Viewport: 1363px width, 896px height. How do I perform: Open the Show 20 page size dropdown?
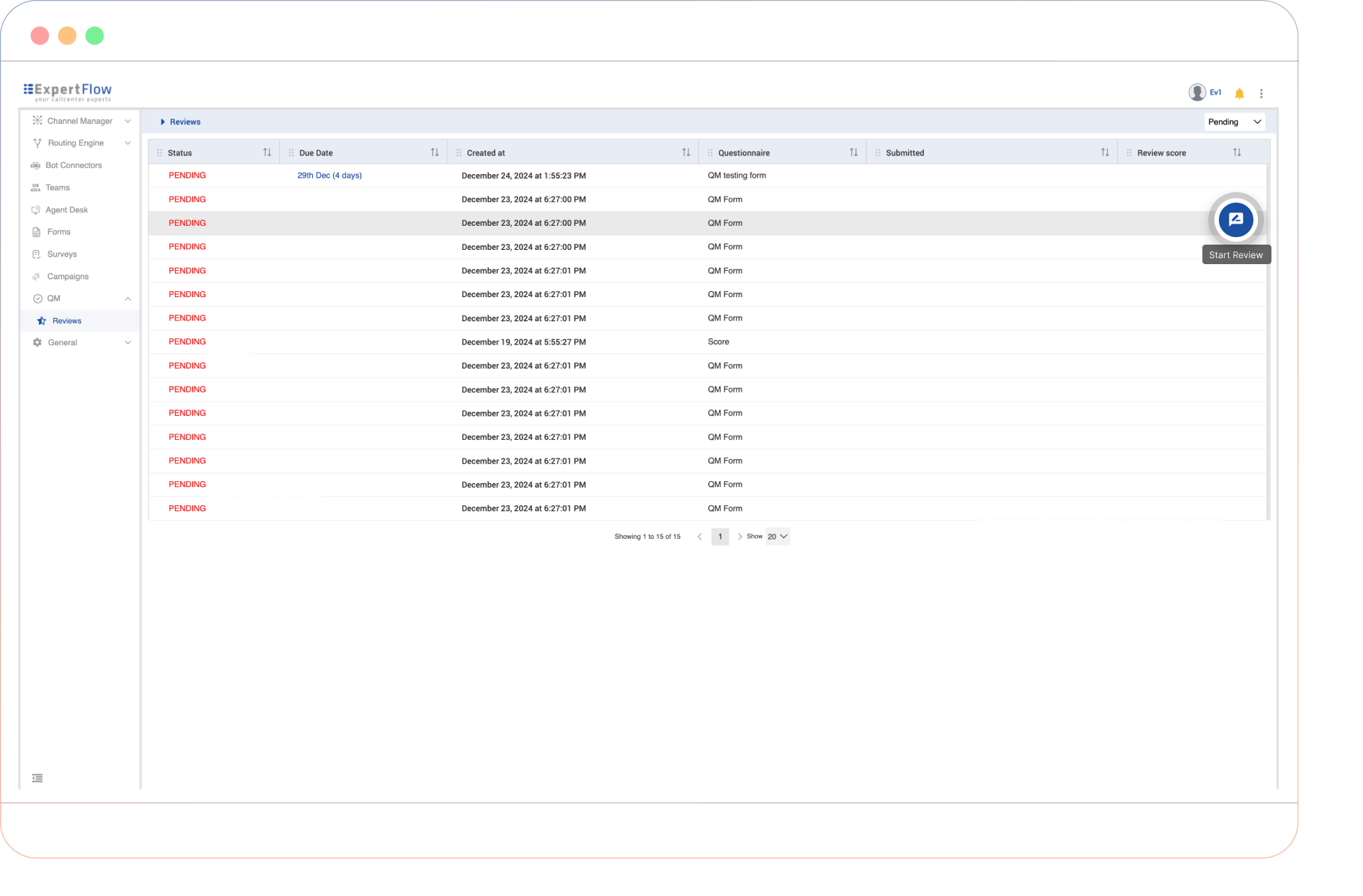[778, 537]
